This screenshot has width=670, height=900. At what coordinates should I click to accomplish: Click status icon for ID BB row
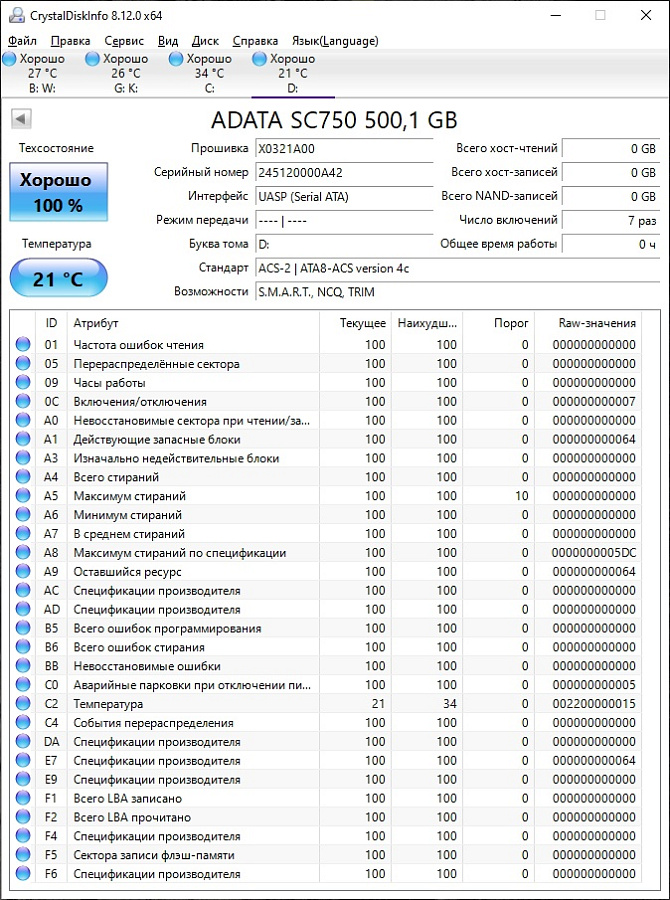(23, 666)
